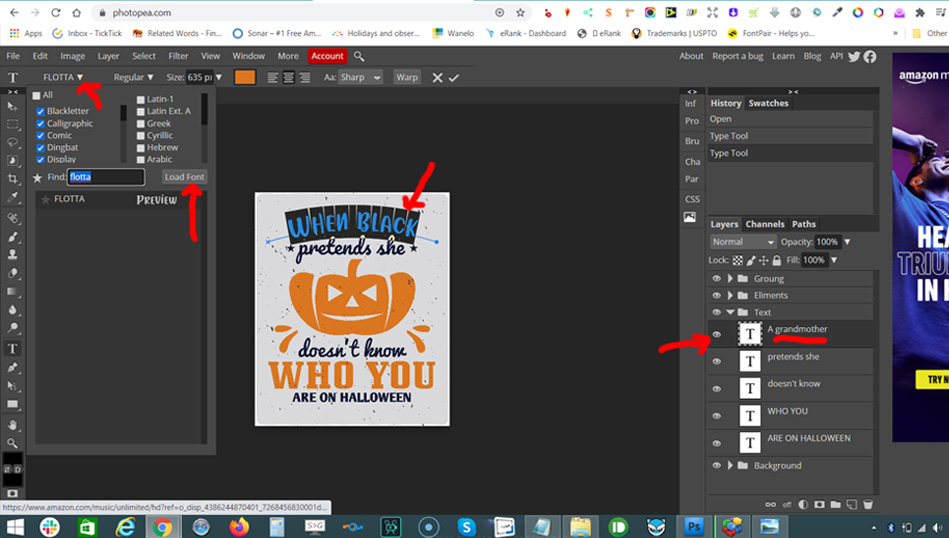The image size is (949, 538).
Task: Click the Load Font button
Action: [x=184, y=177]
